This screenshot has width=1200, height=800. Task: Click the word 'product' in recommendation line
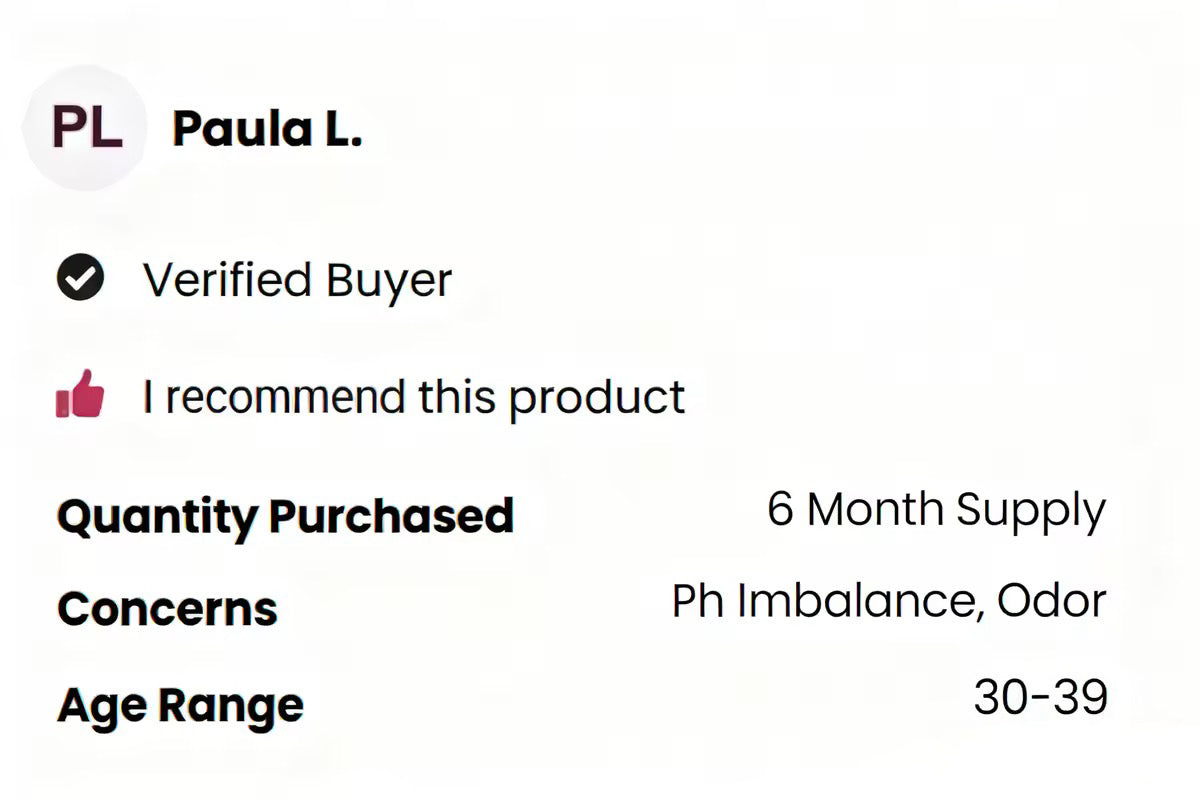(x=595, y=396)
